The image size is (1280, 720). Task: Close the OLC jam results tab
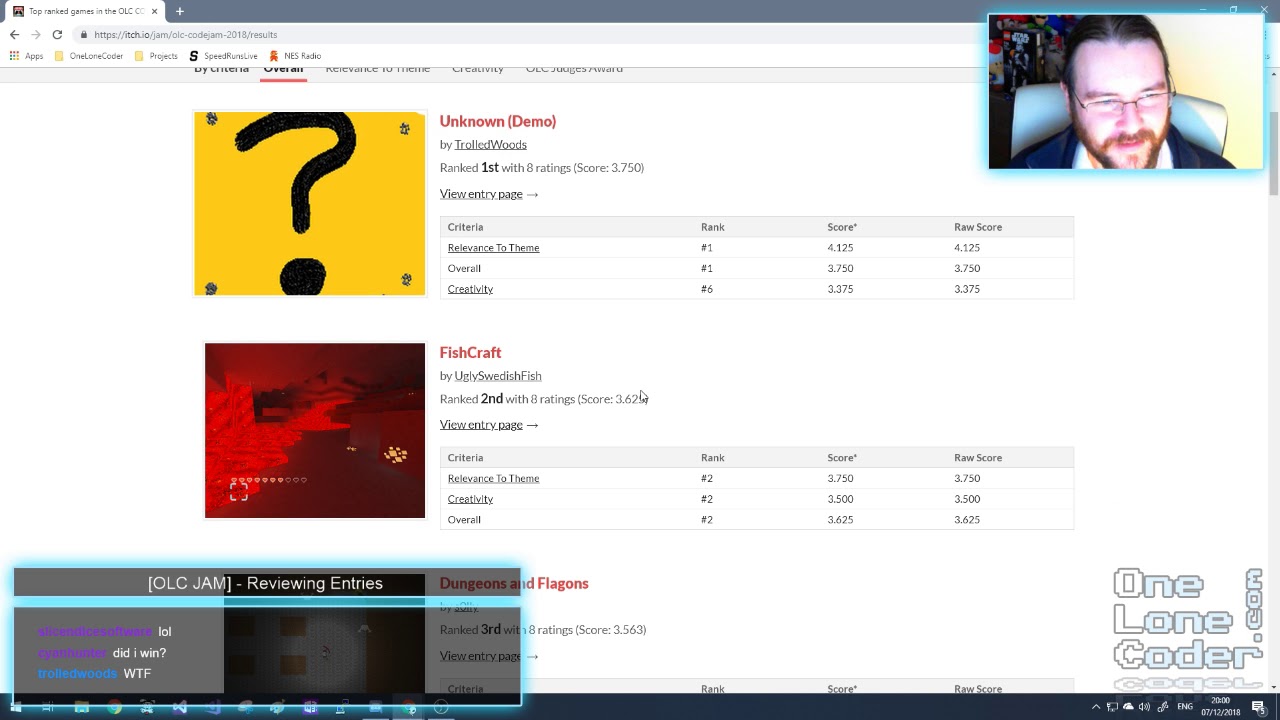(154, 11)
